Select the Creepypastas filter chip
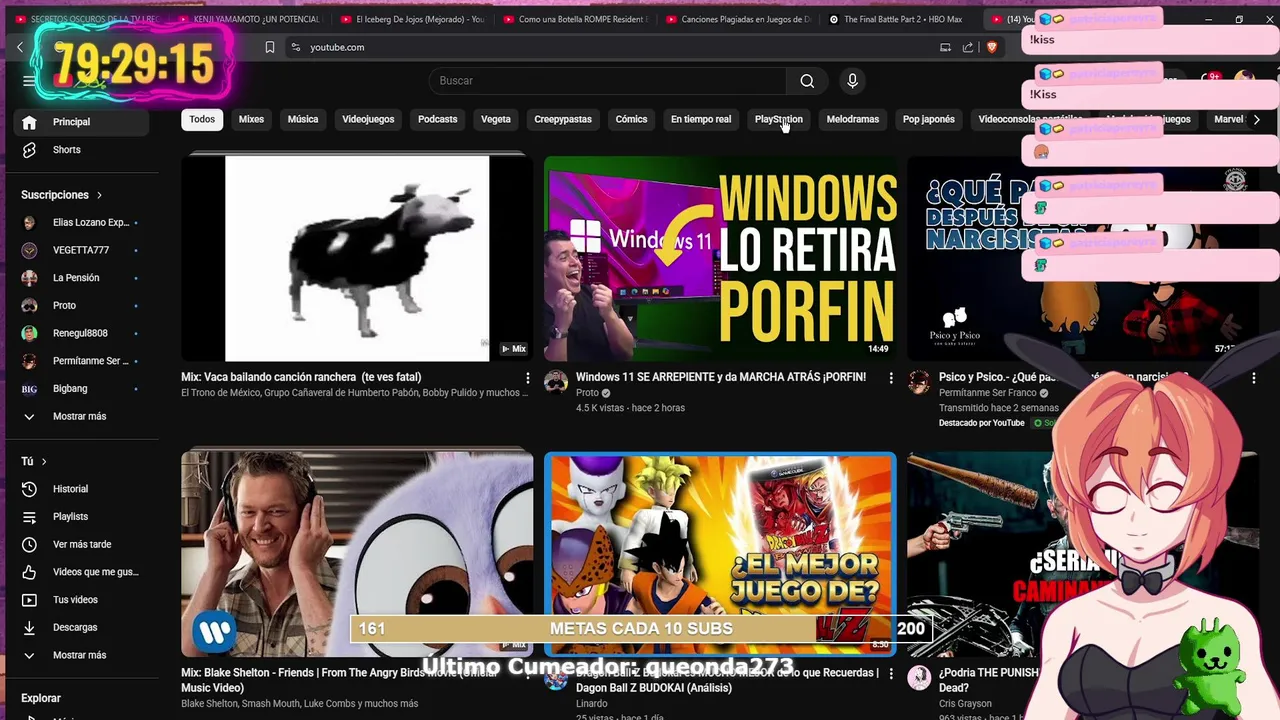The width and height of the screenshot is (1280, 720). [563, 119]
